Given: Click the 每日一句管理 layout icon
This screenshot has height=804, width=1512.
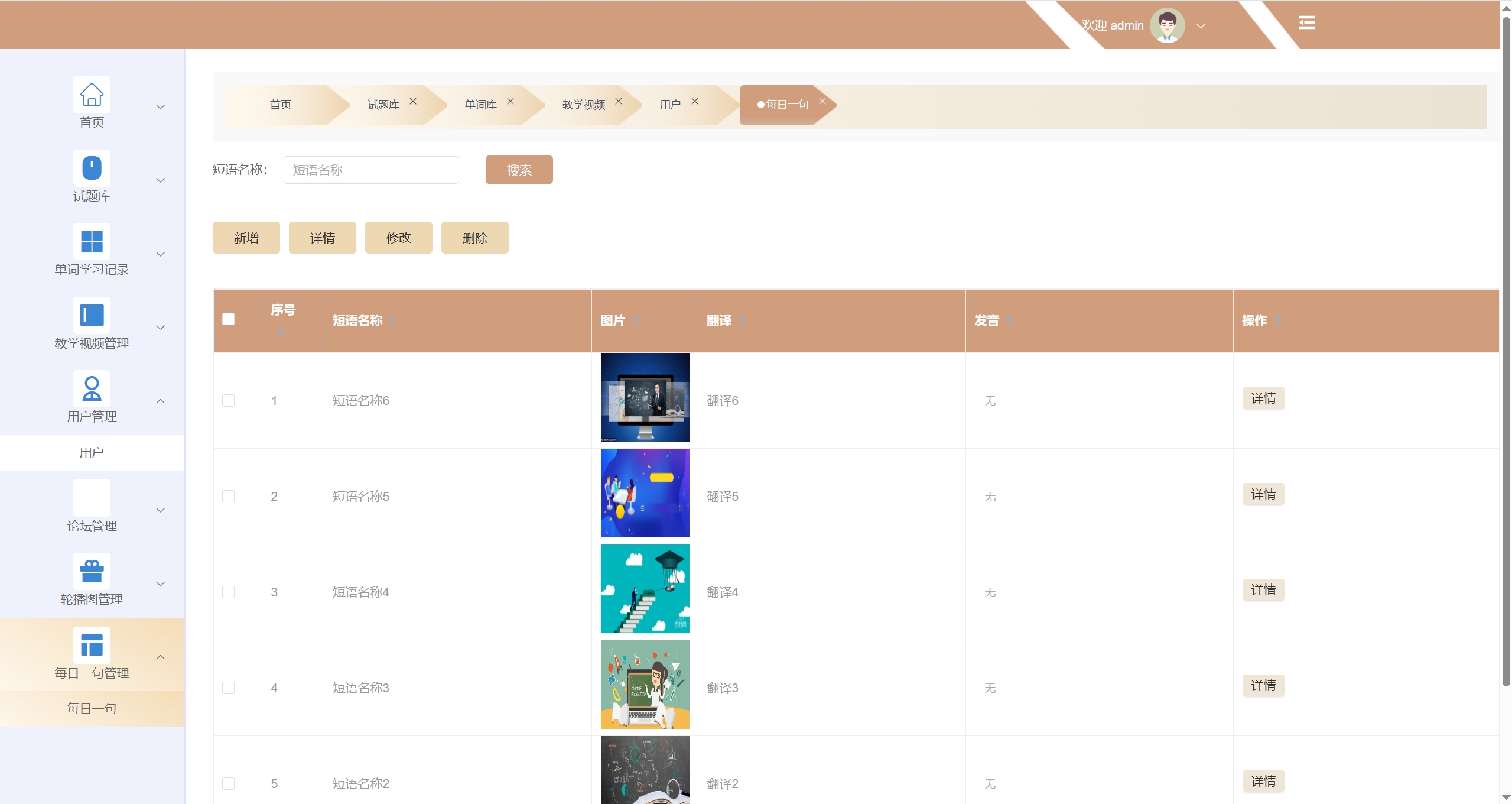Looking at the screenshot, I should [92, 644].
